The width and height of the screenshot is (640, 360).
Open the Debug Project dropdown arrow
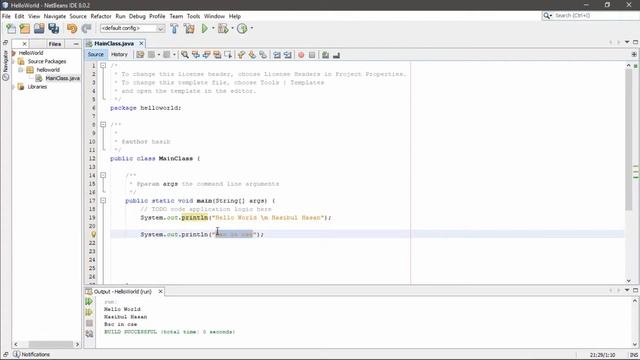(x=232, y=28)
